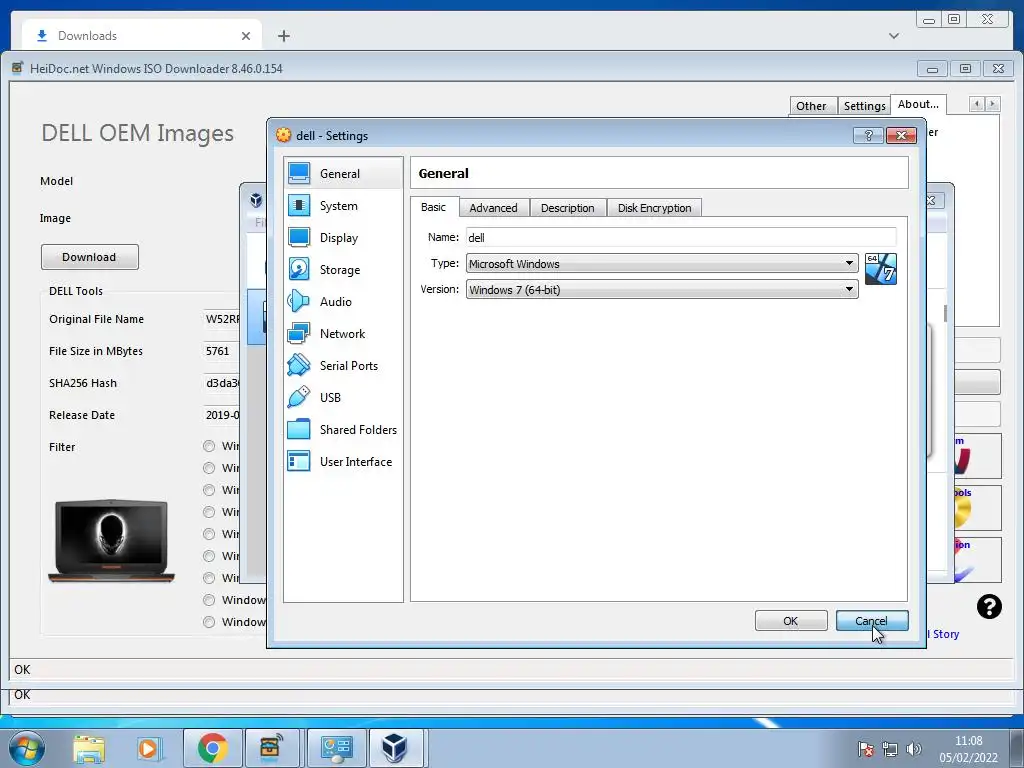Image resolution: width=1024 pixels, height=768 pixels.
Task: Switch to Google Chrome in the taskbar
Action: click(x=212, y=748)
